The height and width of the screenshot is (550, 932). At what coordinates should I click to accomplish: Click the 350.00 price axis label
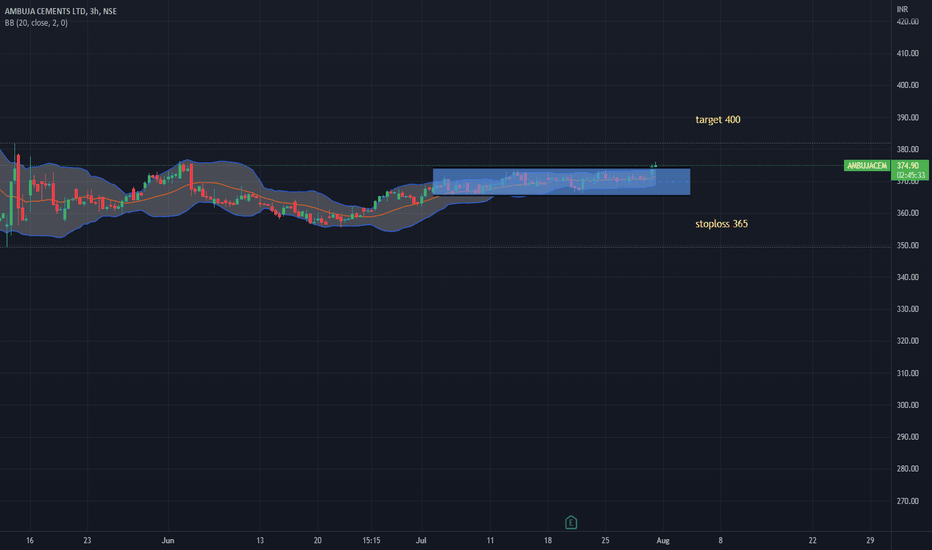click(x=908, y=245)
